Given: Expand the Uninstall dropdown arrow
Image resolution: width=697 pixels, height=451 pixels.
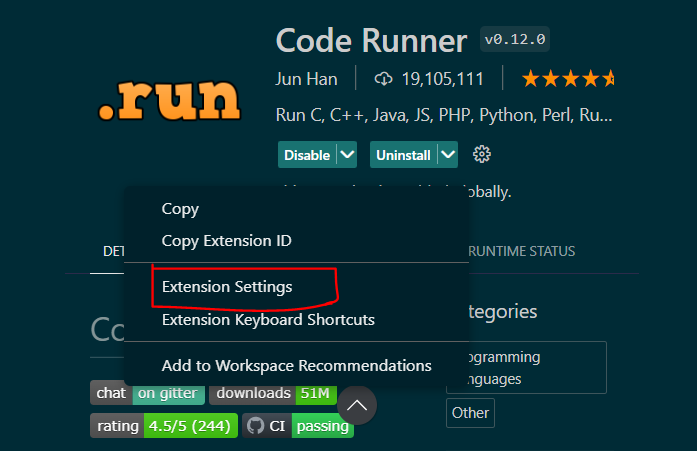Looking at the screenshot, I should coord(448,155).
